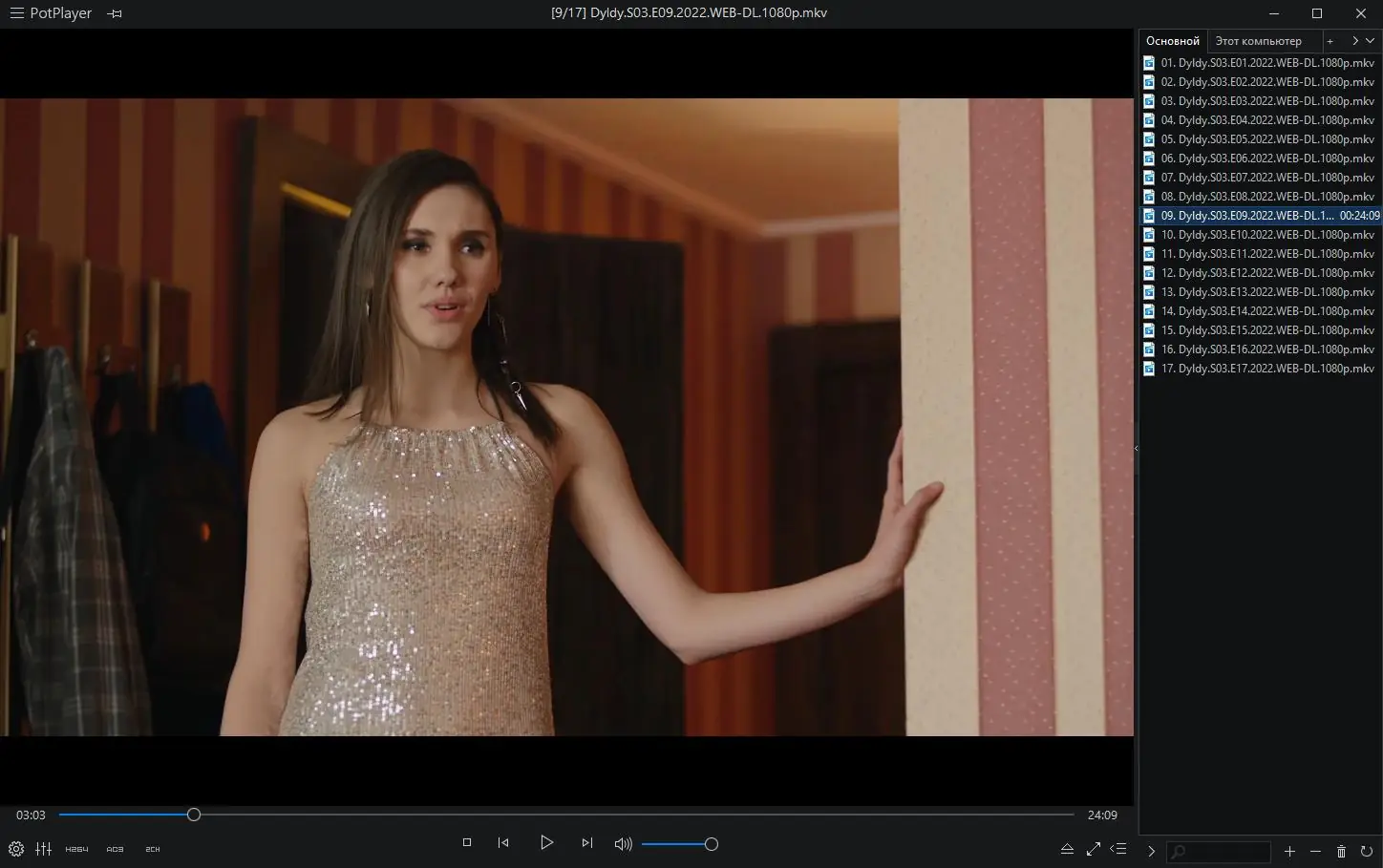Add files with the playlist plus button
Screen dimensions: 1383x868
1289,851
